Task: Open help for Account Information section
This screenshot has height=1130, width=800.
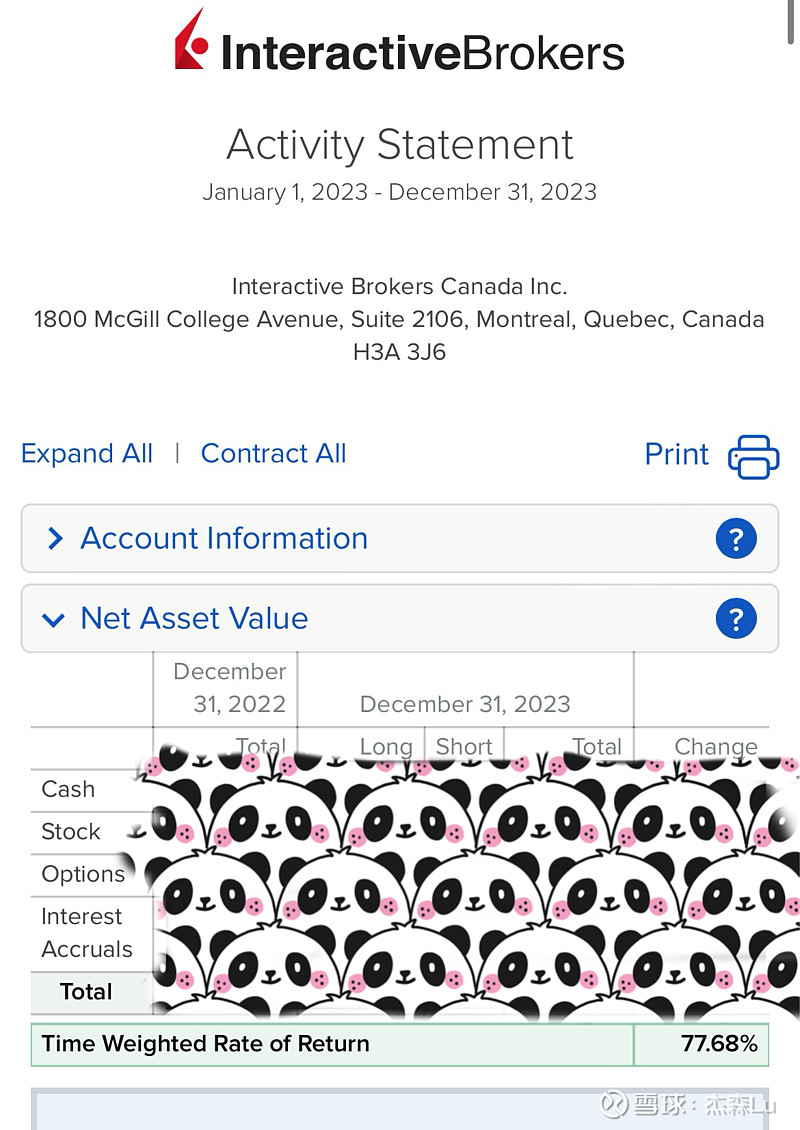Action: 736,538
